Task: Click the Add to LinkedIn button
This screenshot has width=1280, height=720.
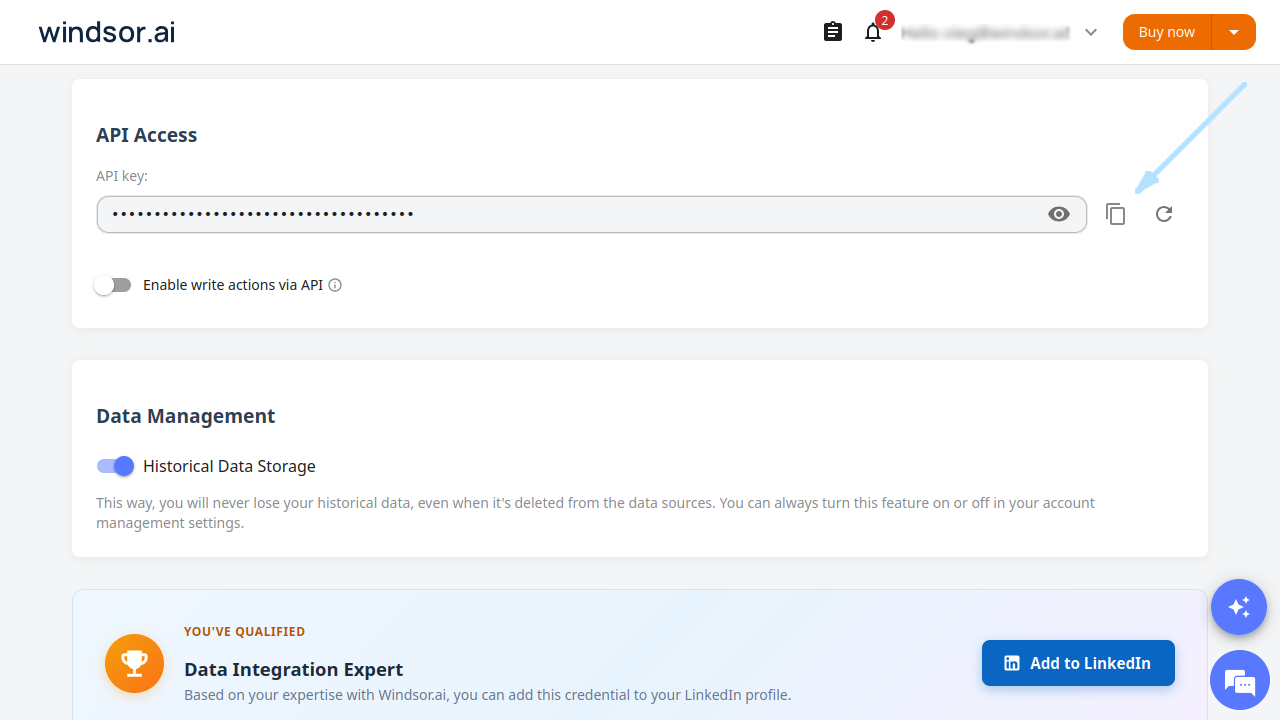Action: click(1078, 663)
